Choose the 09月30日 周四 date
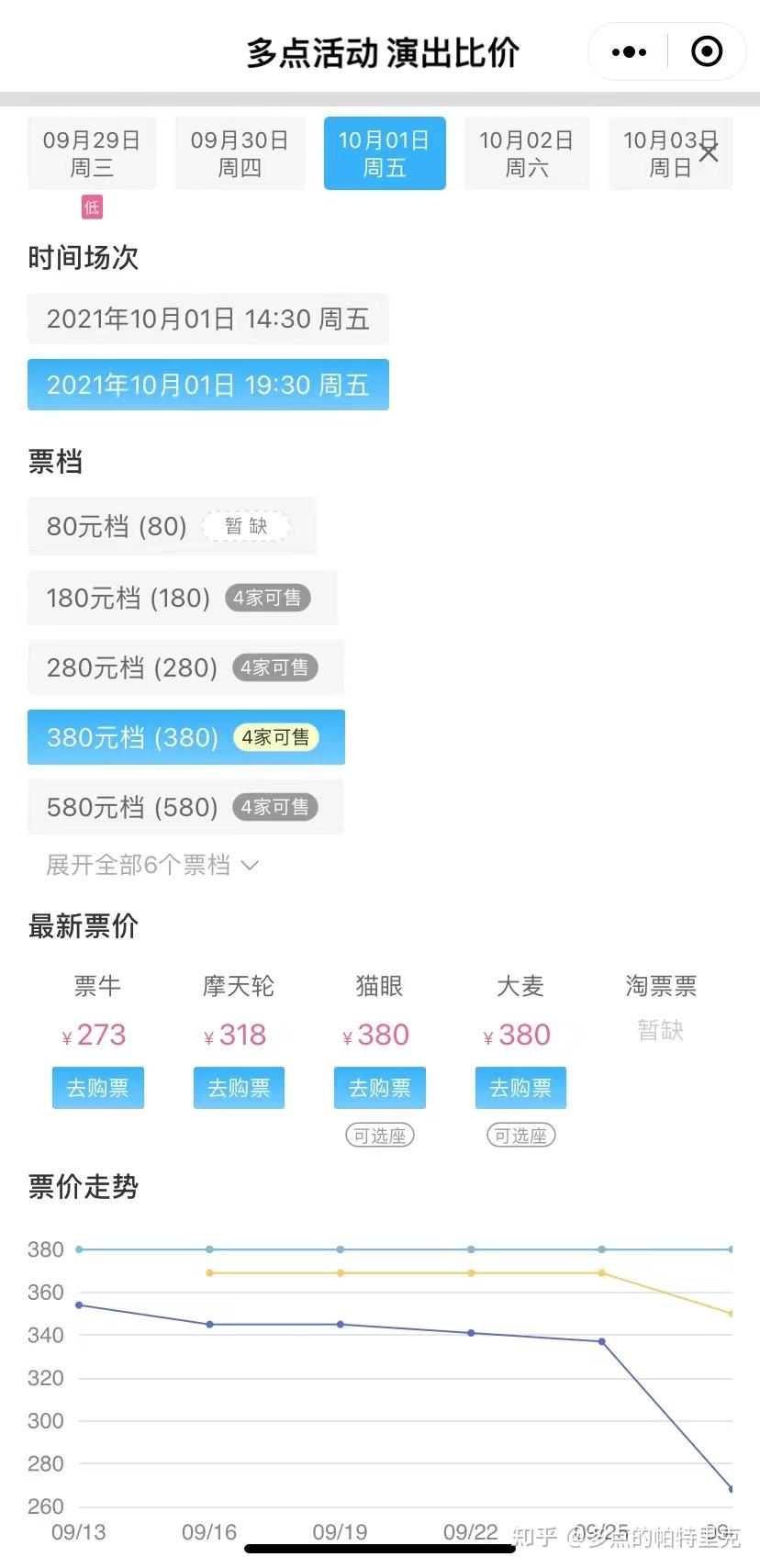 click(240, 153)
